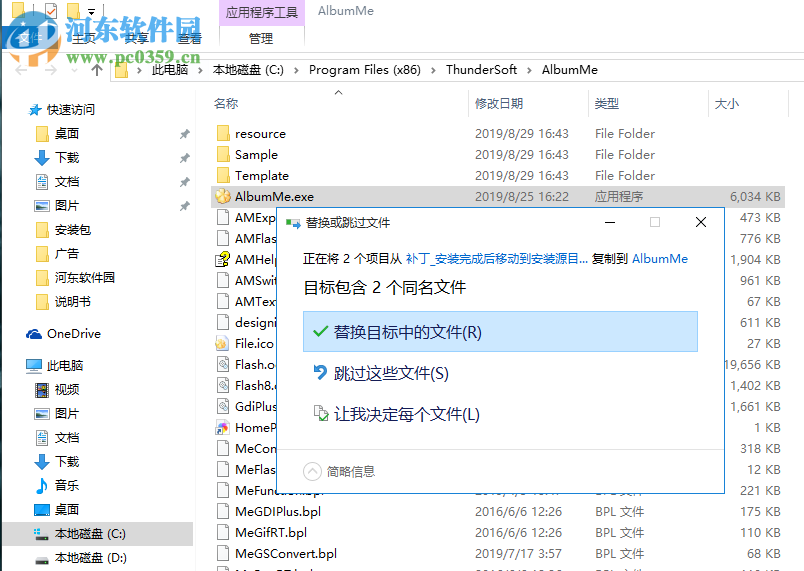Unpin 桌面 using its pin icon

[x=185, y=134]
